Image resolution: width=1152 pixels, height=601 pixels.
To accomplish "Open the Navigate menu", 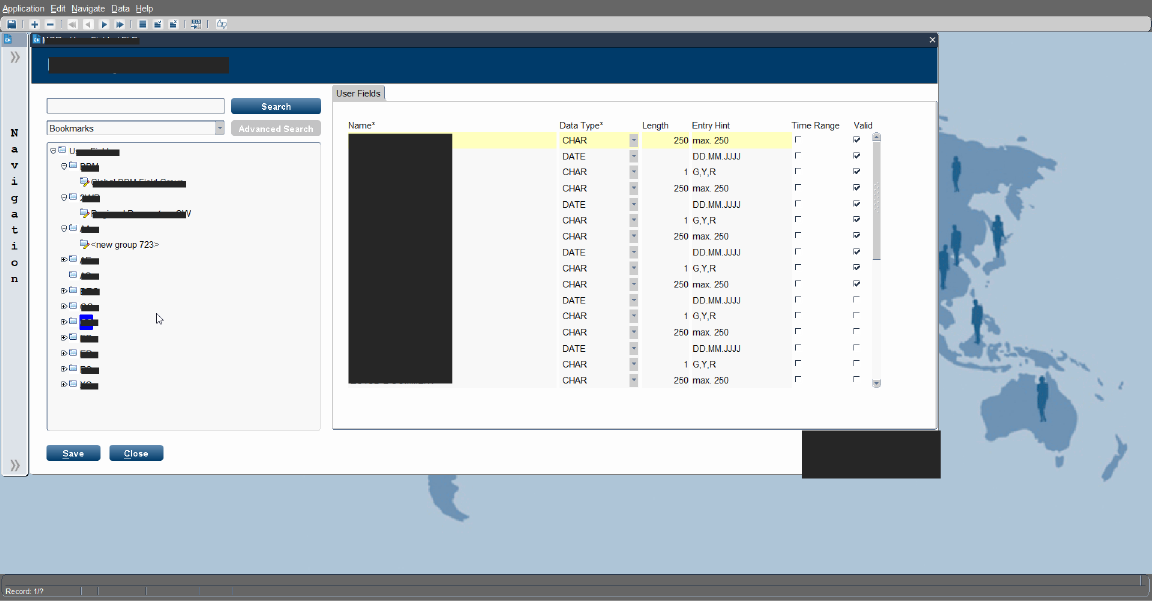I will 89,7.
